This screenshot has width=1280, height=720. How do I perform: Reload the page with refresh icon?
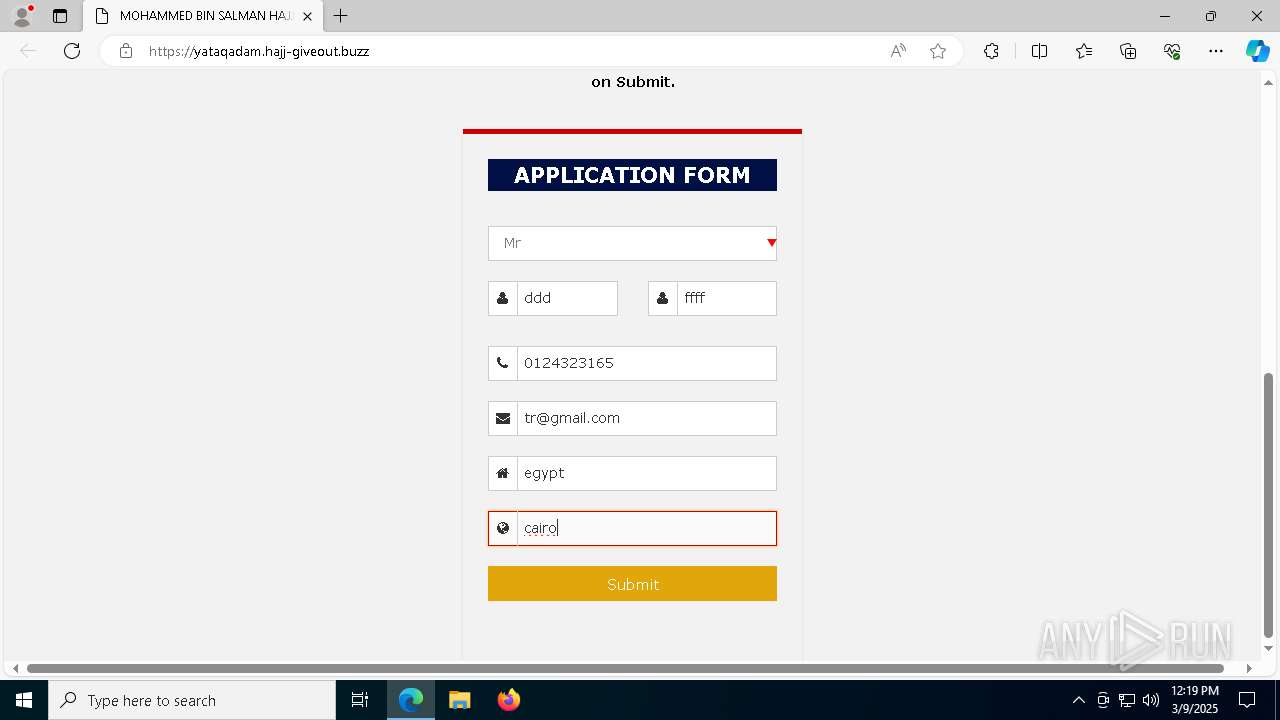pyautogui.click(x=72, y=51)
